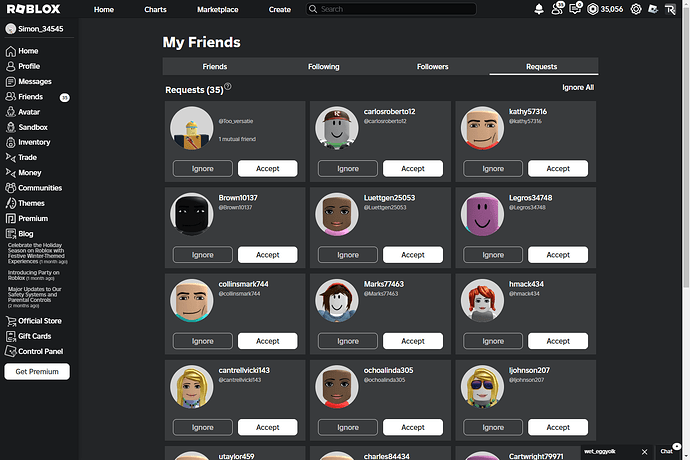The height and width of the screenshot is (460, 690).
Task: Click the Roblox logo
Action: 33,9
